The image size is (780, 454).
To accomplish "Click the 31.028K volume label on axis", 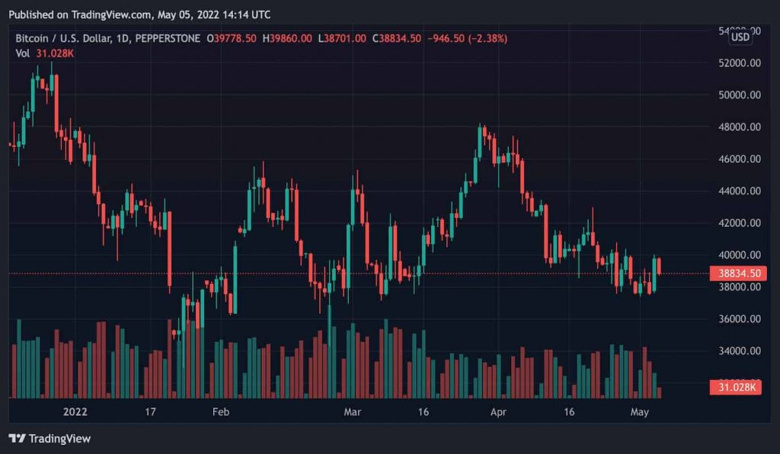I will point(736,387).
